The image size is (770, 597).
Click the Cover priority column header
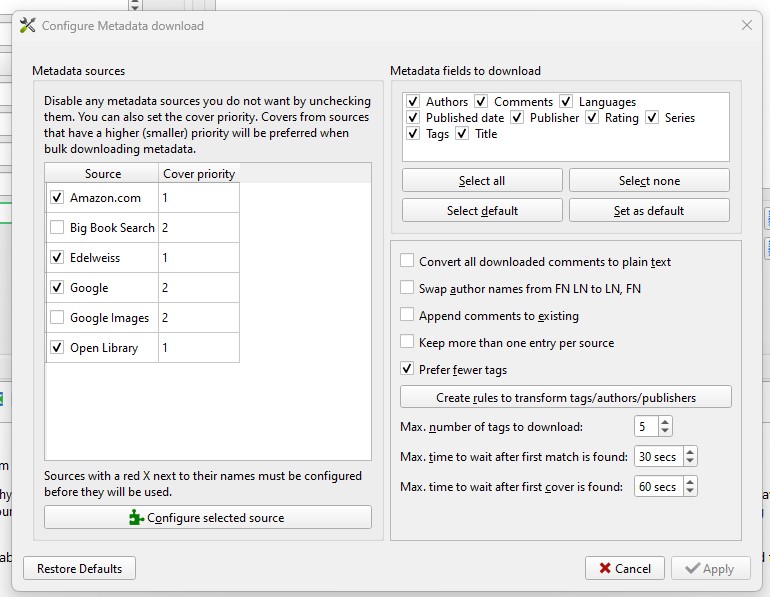199,174
